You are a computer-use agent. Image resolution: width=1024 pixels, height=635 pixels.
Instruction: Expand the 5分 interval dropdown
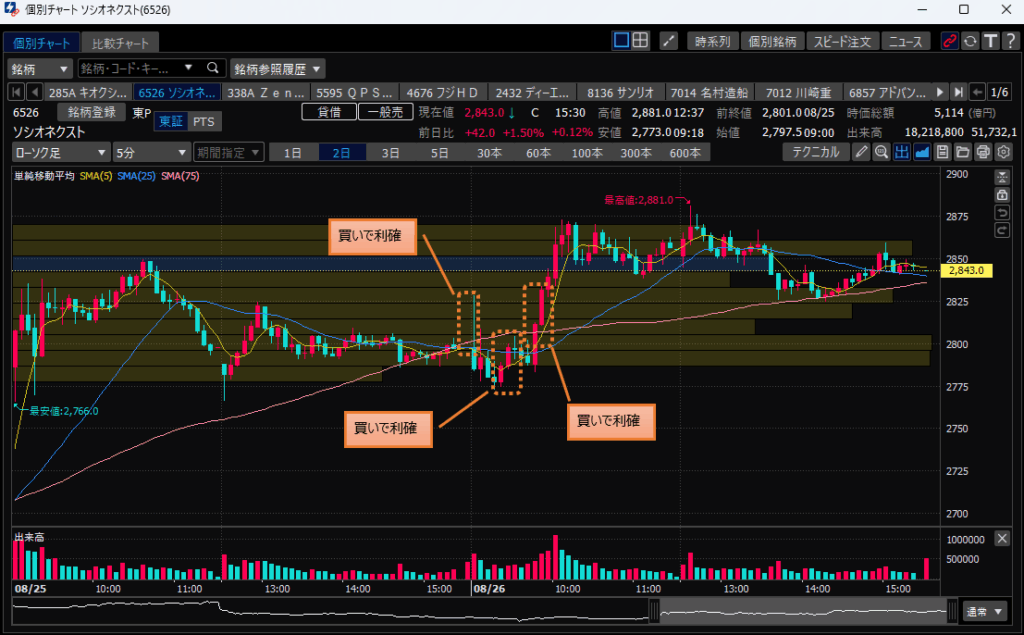tap(150, 152)
